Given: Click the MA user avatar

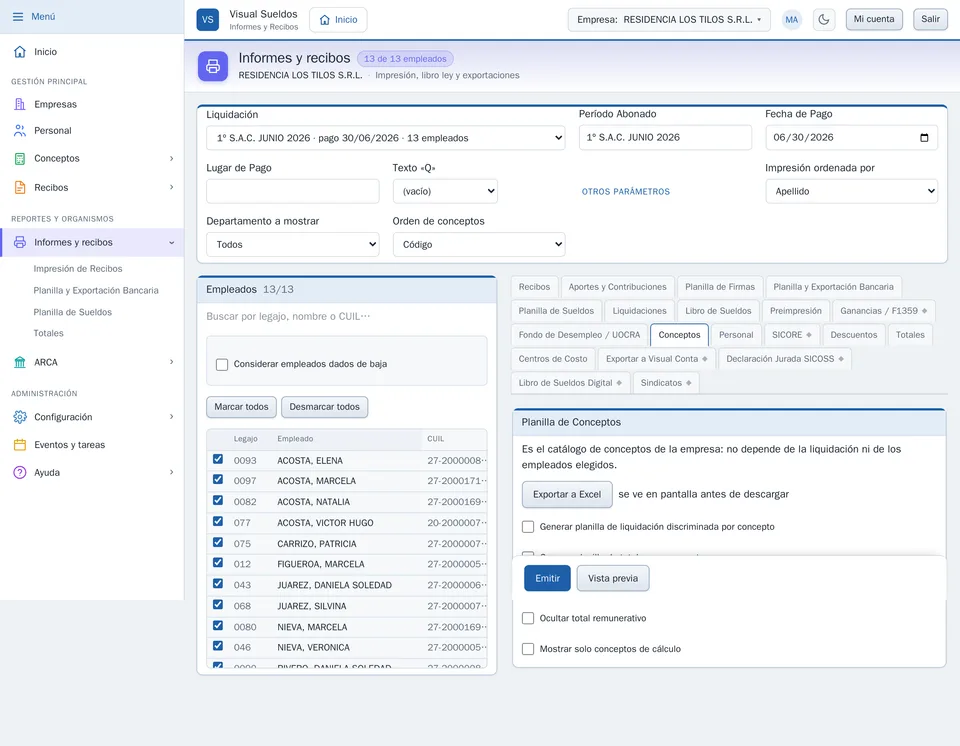Looking at the screenshot, I should tap(792, 20).
